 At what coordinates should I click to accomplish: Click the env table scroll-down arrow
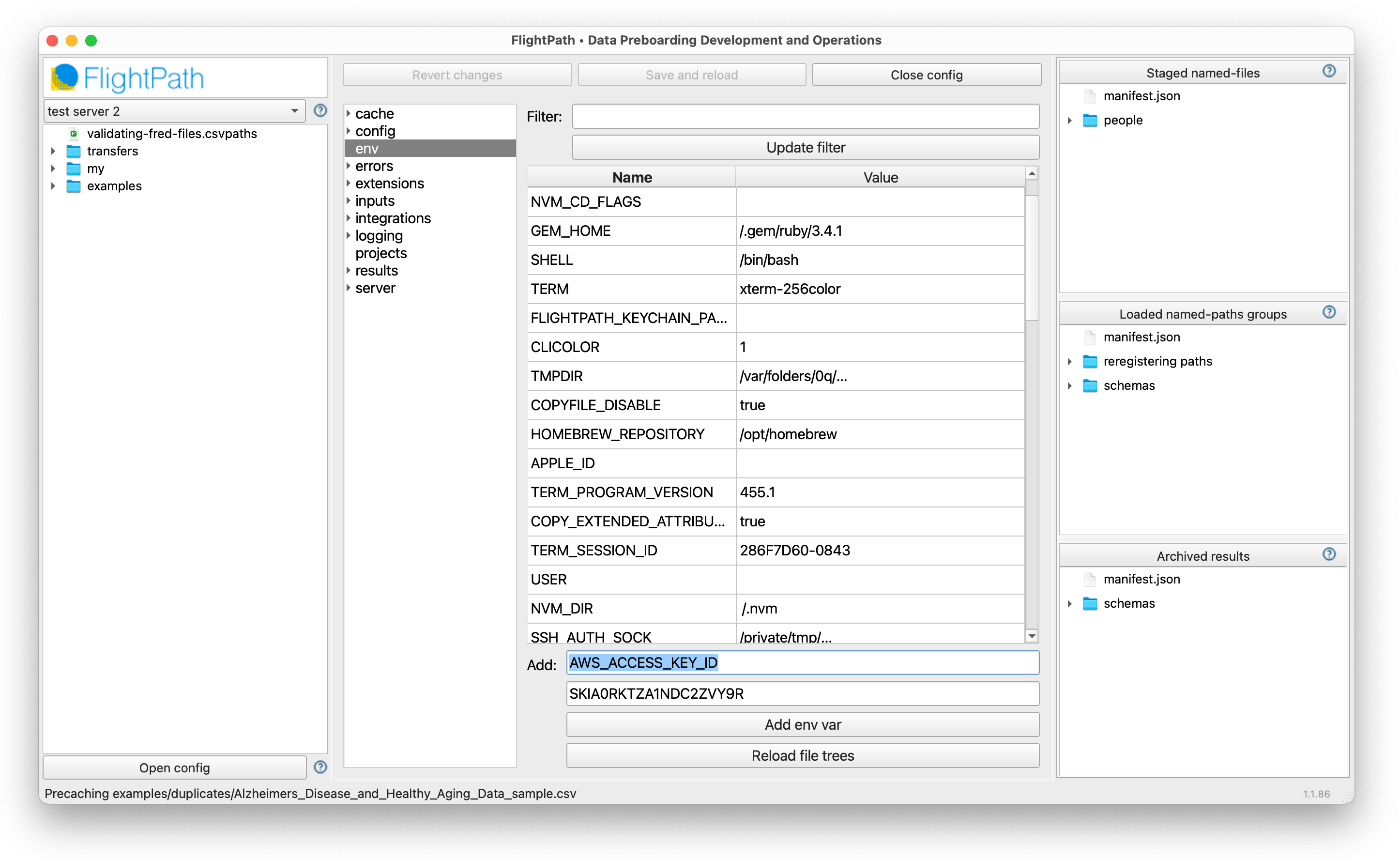point(1031,636)
